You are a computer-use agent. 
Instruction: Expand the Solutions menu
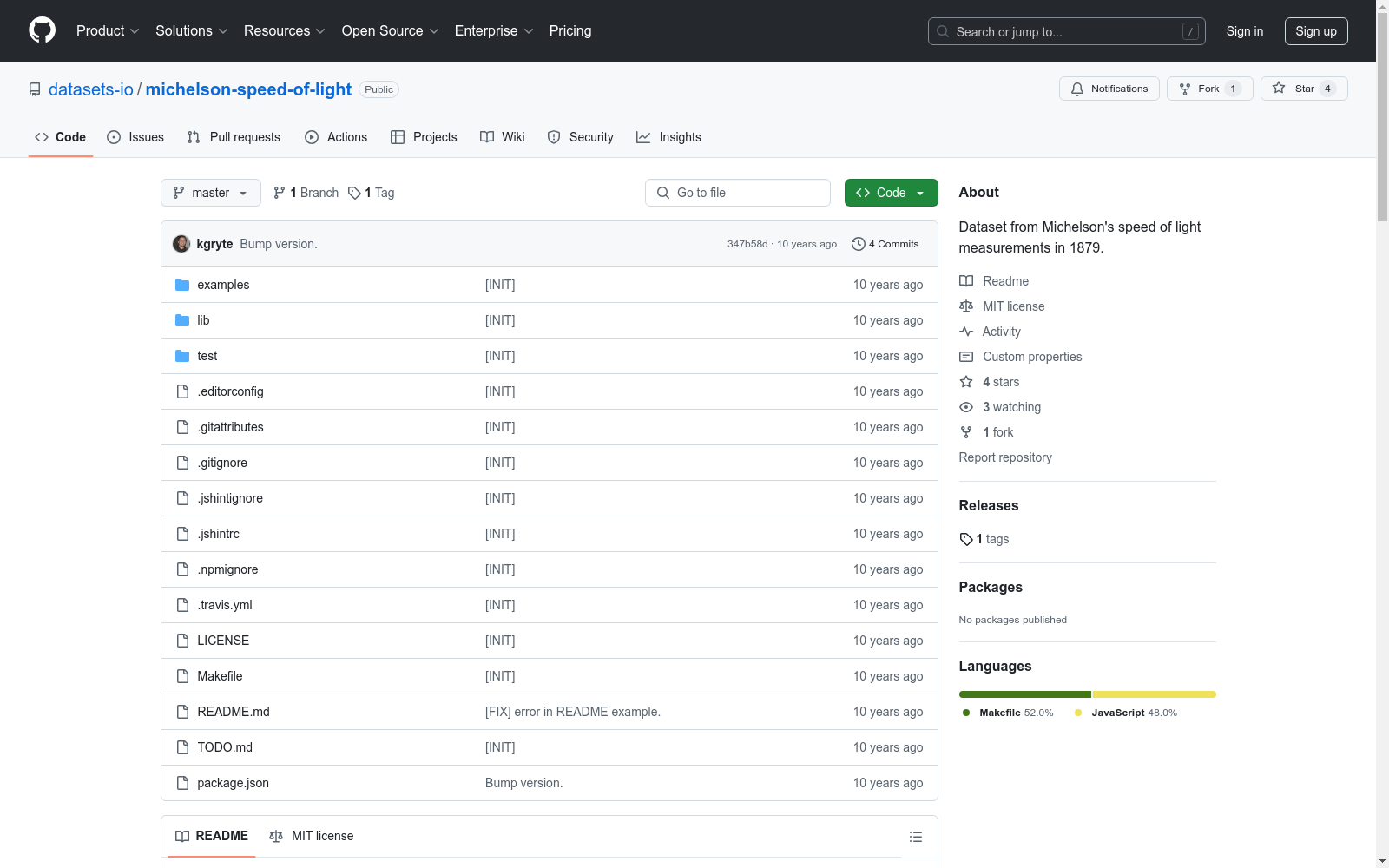coord(192,31)
